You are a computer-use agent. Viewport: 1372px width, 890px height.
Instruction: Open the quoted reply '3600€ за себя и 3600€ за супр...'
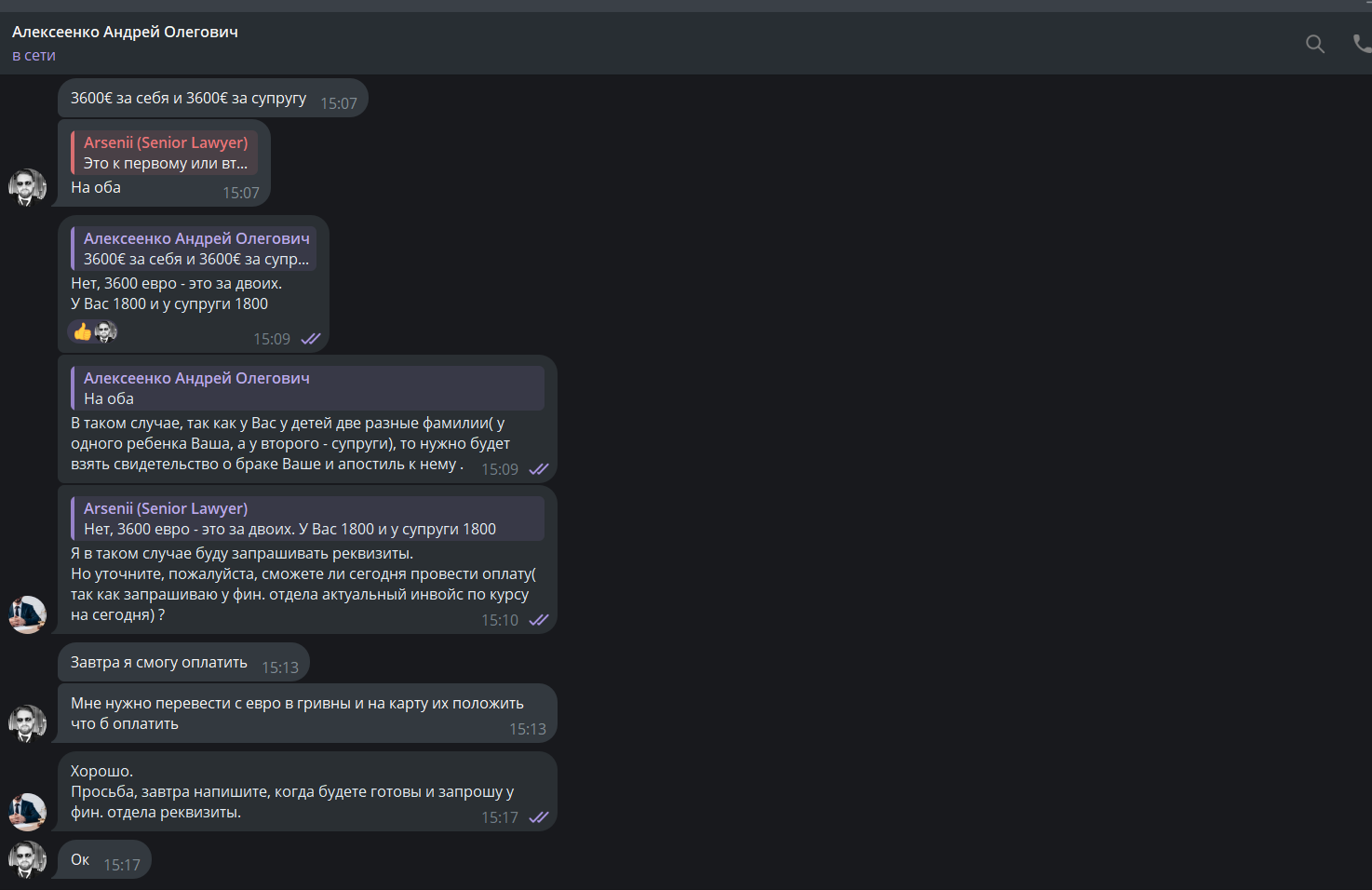pos(194,249)
